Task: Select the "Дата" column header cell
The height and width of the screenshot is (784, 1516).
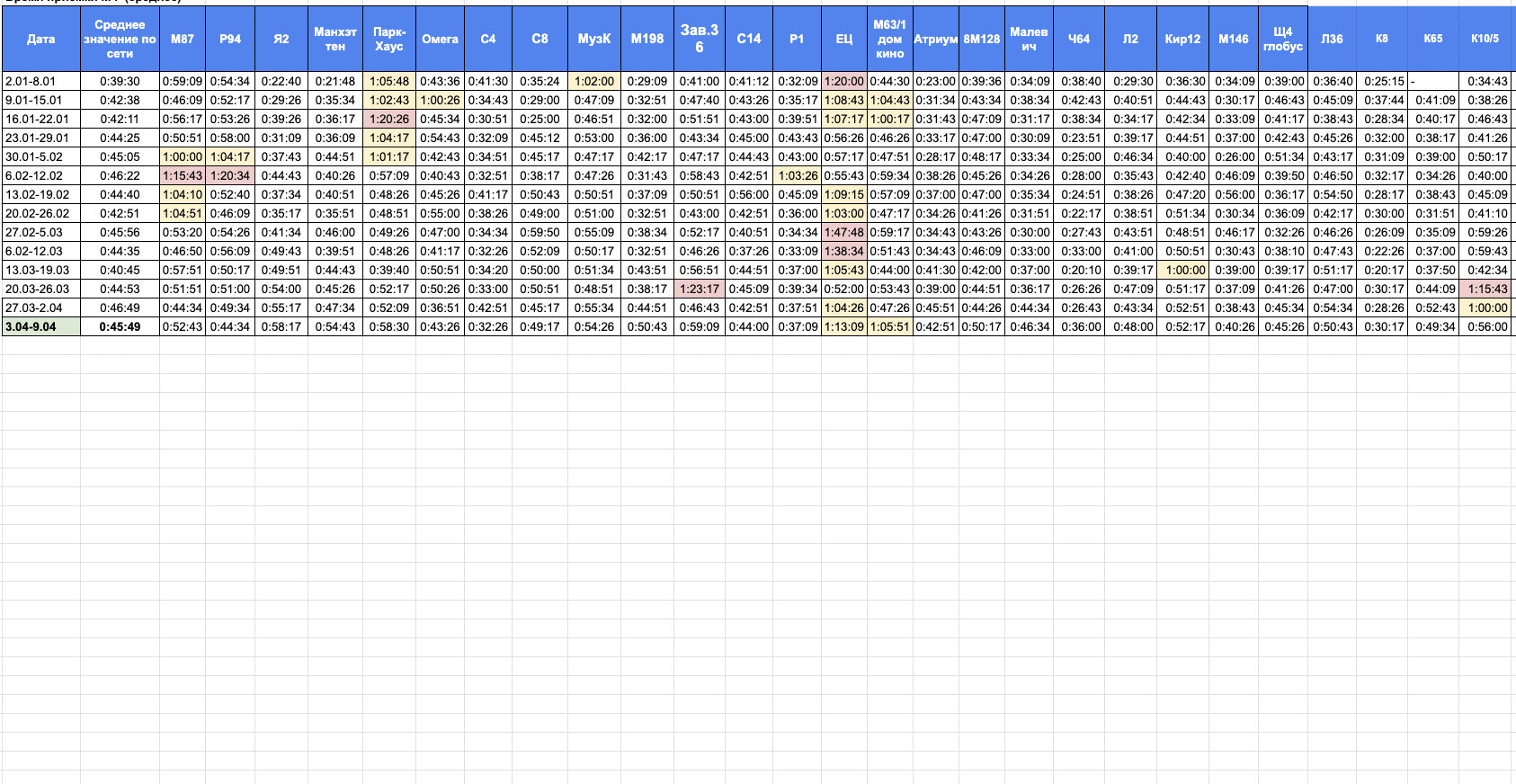Action: point(41,39)
